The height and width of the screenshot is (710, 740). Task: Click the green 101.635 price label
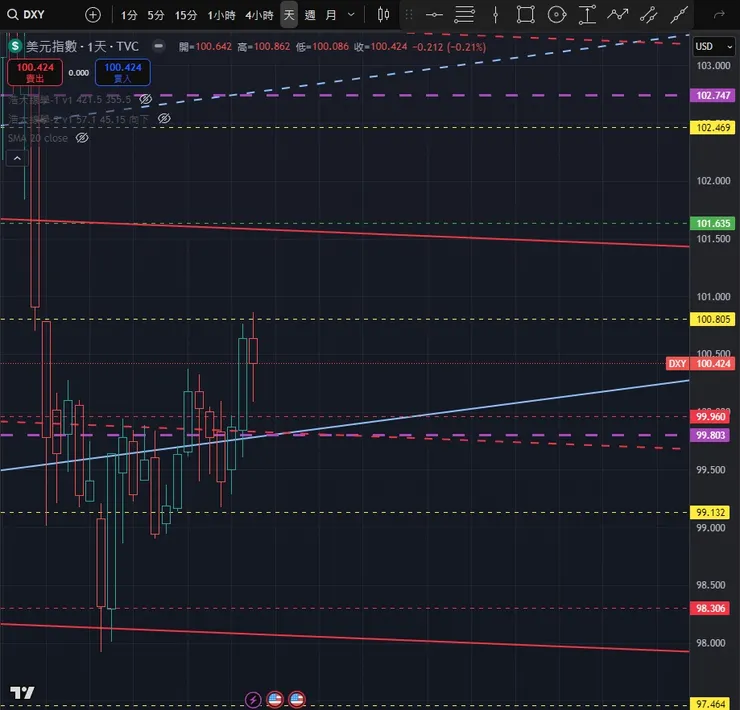713,223
